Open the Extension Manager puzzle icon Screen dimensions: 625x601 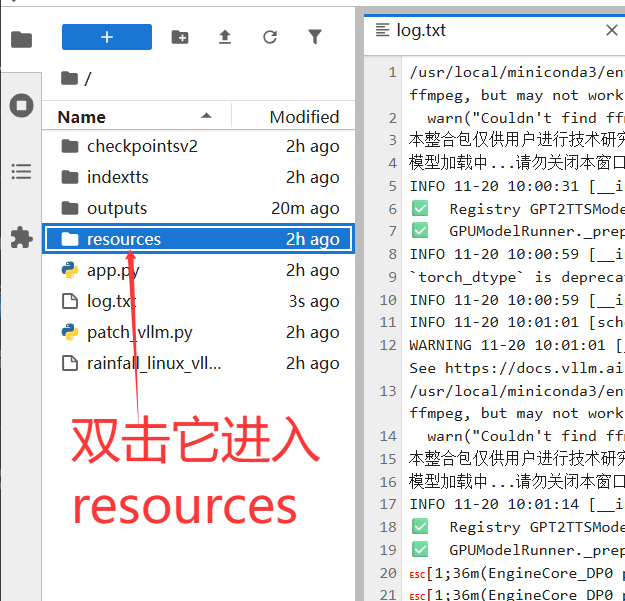21,237
